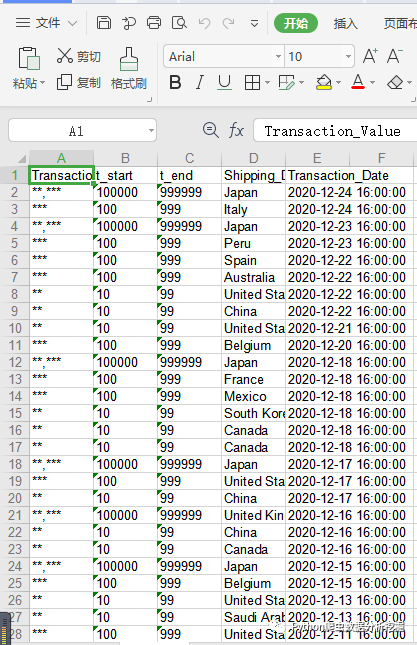417x645 pixels.
Task: Click the font dialog launcher corner icon
Action: (413, 99)
